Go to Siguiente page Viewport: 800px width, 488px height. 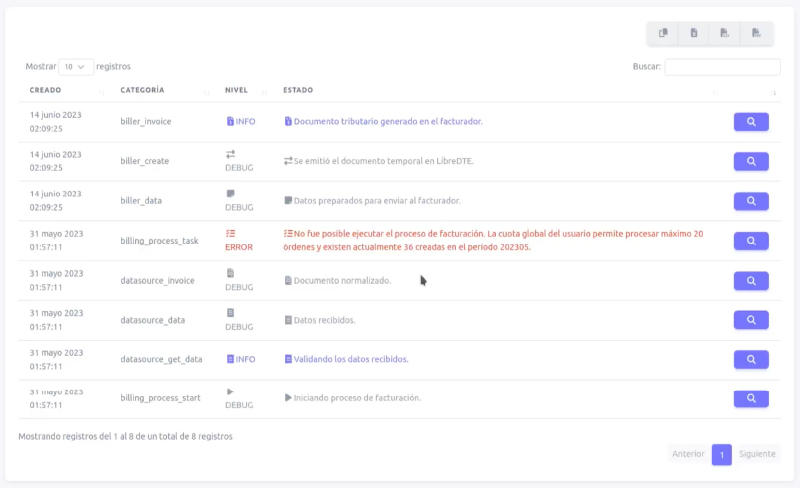757,454
